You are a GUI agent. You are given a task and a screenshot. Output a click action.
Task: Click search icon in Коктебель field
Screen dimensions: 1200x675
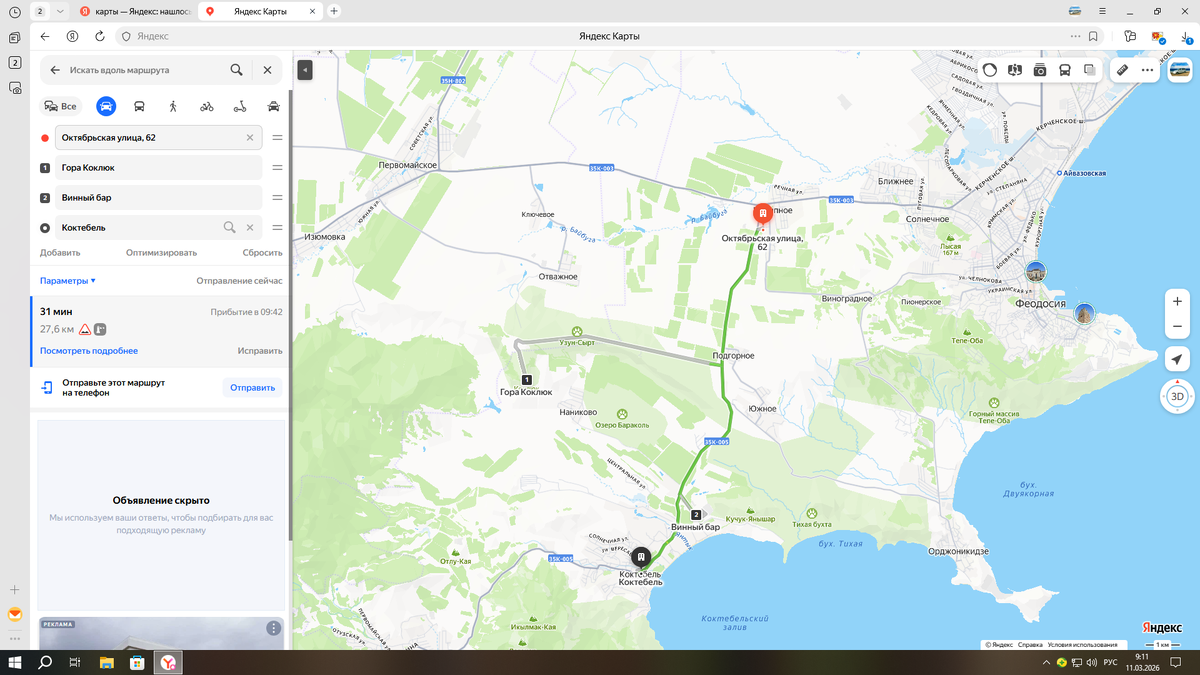click(x=230, y=227)
